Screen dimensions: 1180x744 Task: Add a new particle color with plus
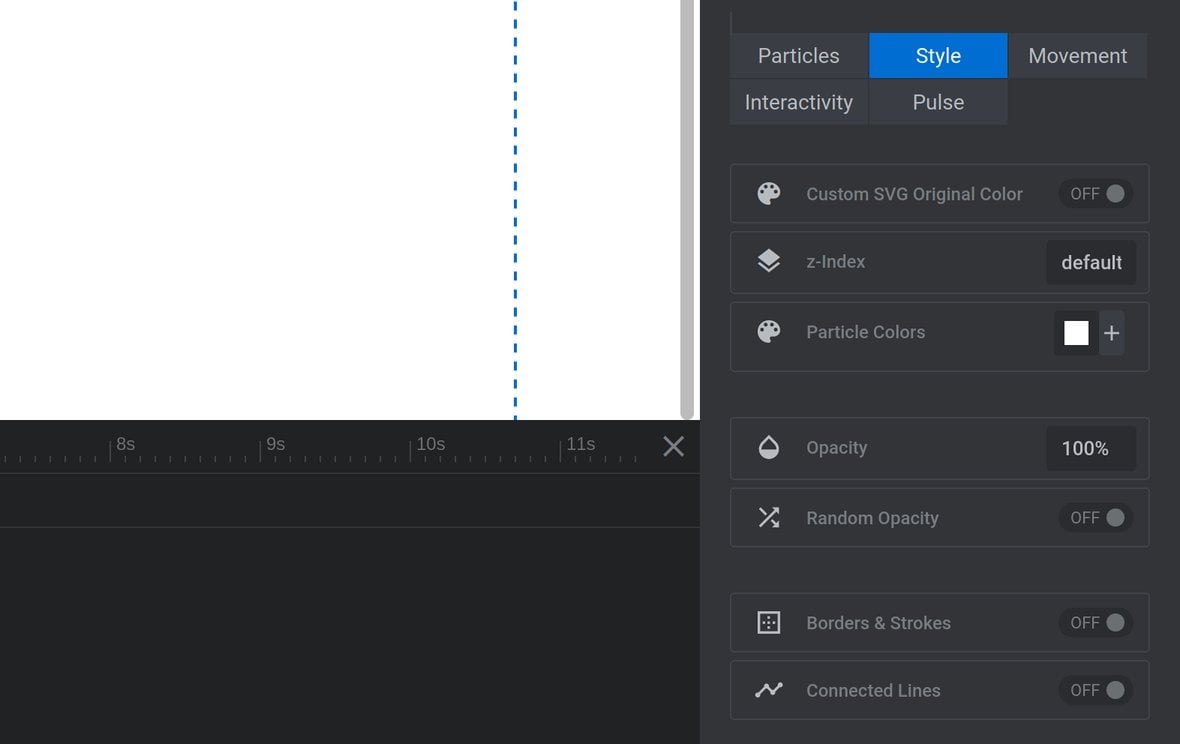click(x=1112, y=333)
